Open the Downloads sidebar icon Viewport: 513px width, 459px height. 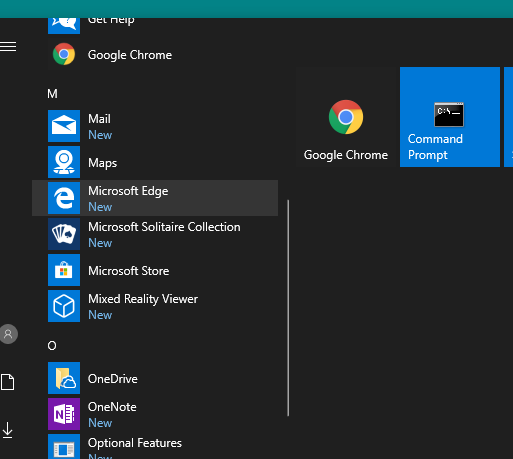[8, 430]
